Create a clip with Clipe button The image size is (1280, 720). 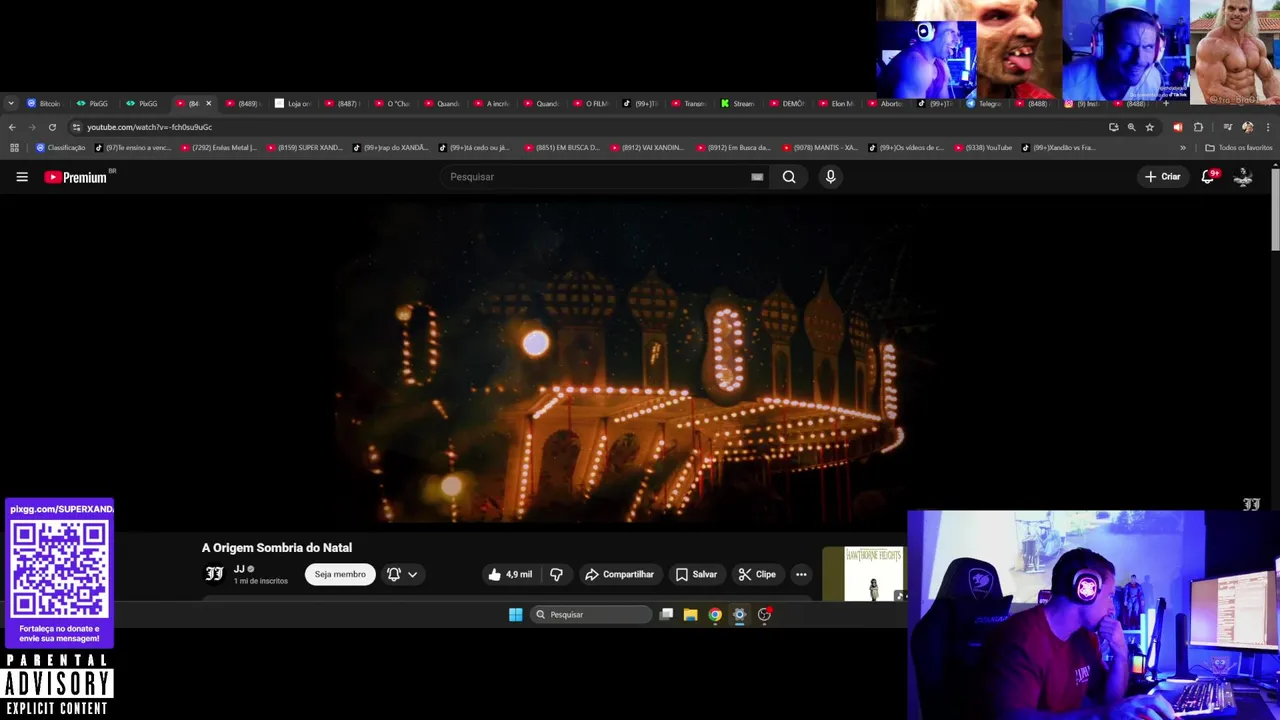(x=757, y=574)
